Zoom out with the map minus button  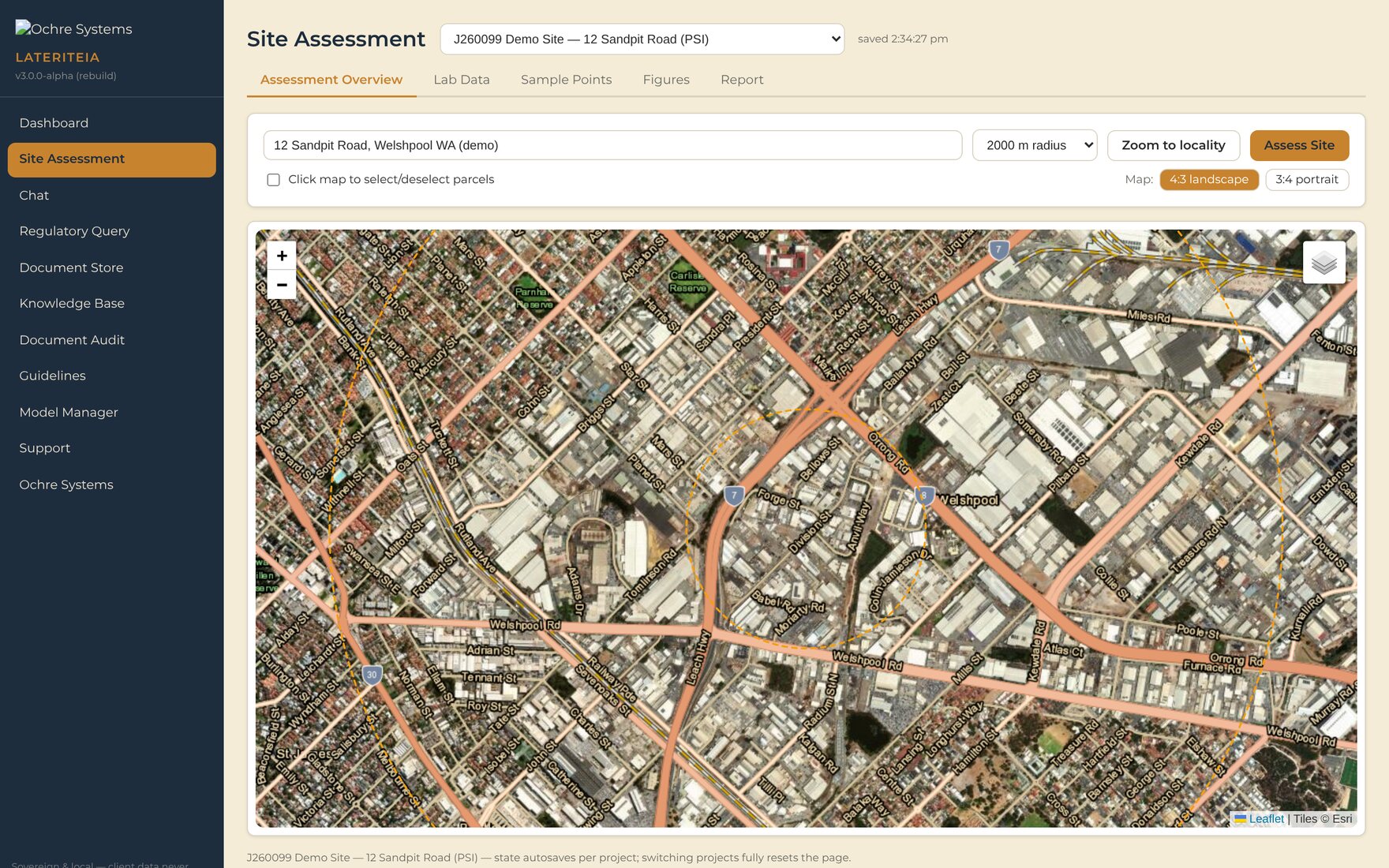[x=282, y=285]
